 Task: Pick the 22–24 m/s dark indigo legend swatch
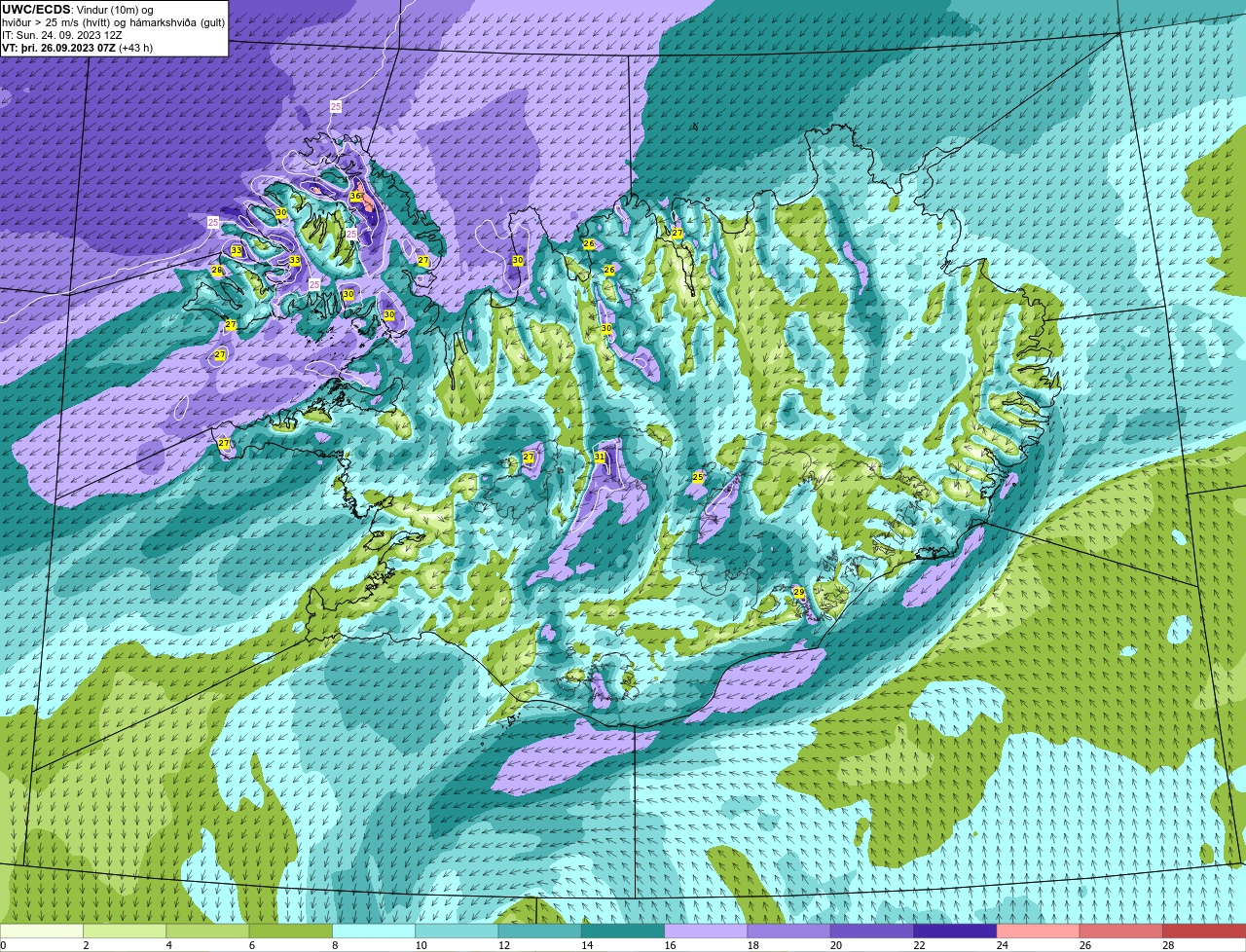point(955,931)
